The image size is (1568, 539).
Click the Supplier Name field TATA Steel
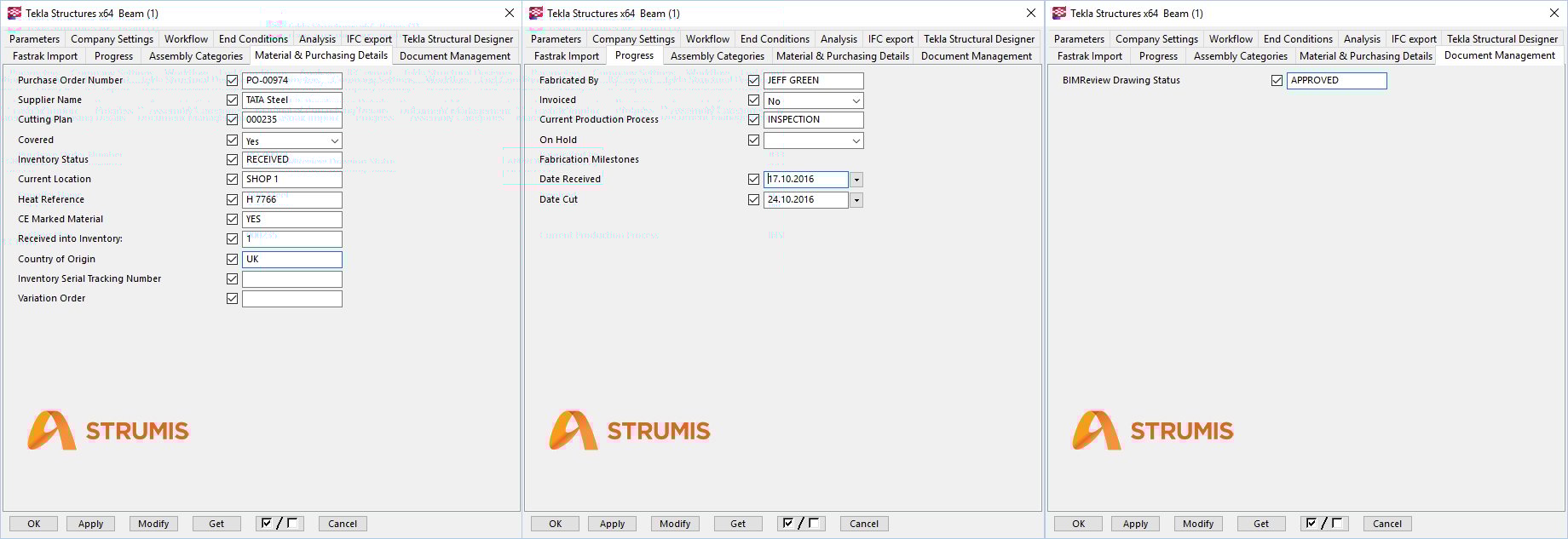tap(292, 100)
